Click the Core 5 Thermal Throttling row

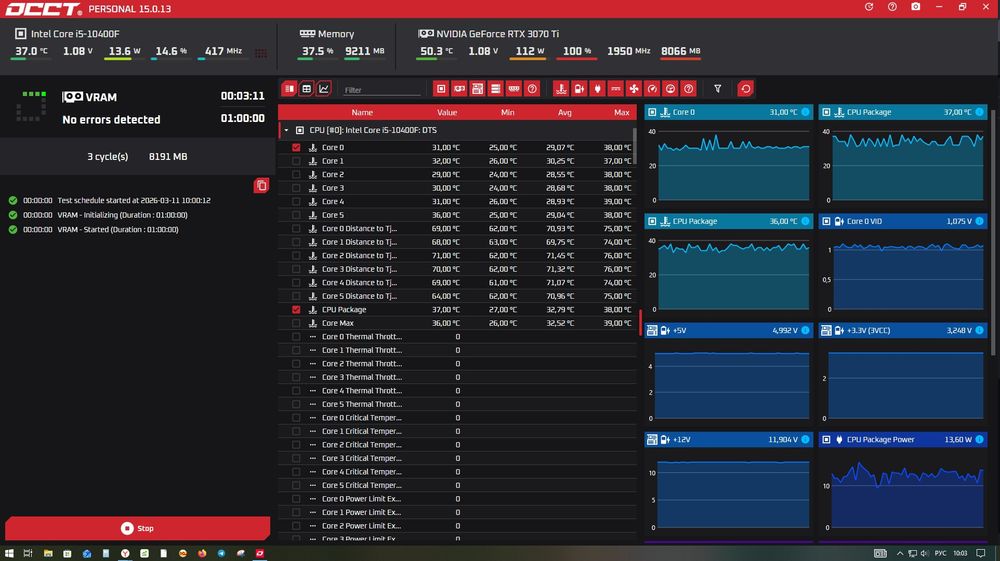[x=457, y=404]
